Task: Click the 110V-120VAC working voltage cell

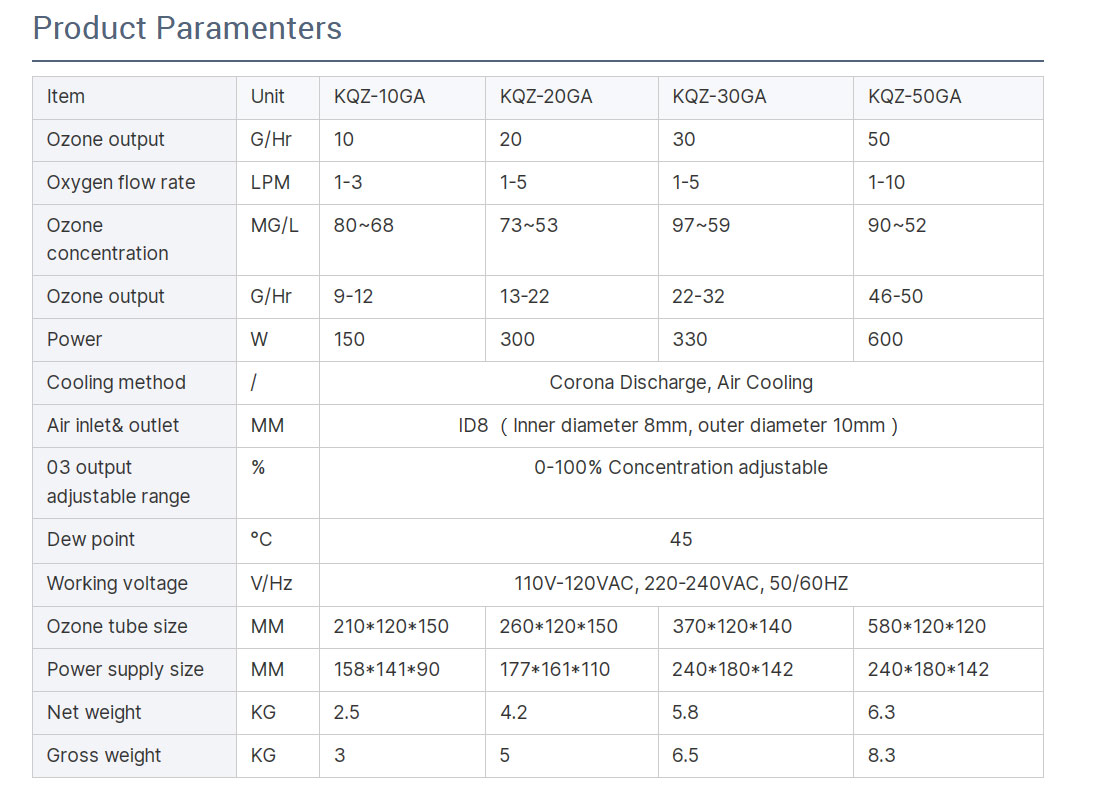Action: [x=681, y=584]
